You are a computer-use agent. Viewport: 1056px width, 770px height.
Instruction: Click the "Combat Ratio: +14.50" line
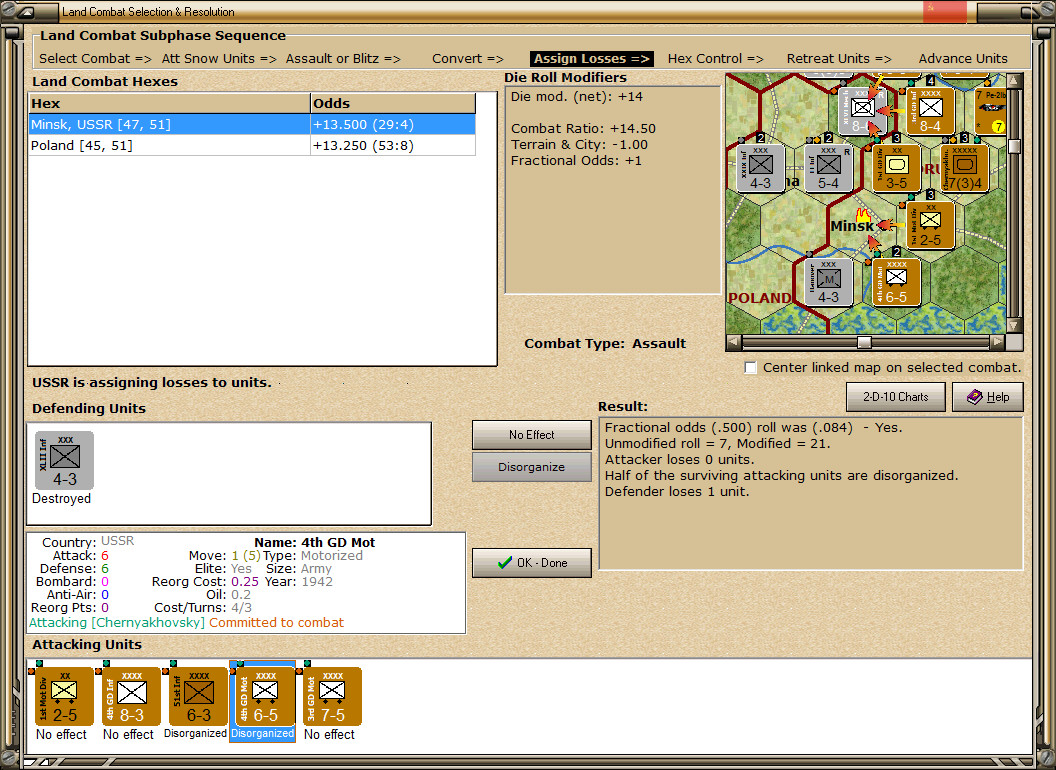tap(583, 129)
